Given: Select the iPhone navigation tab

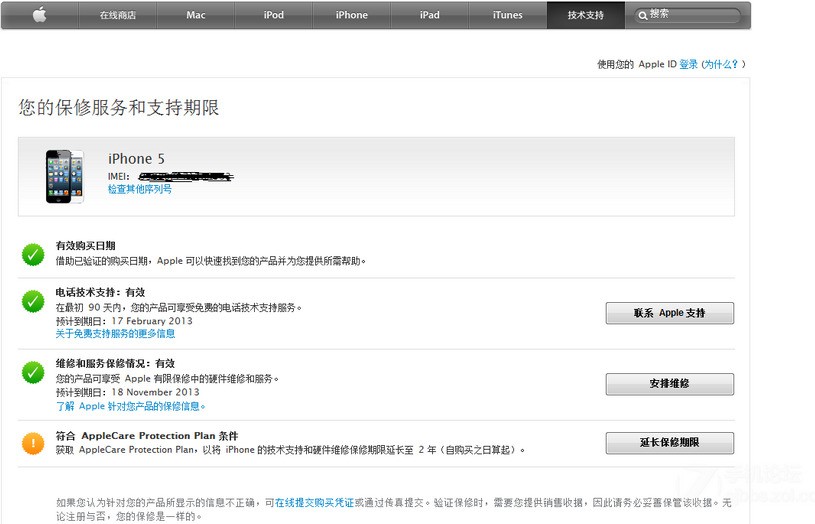Looking at the screenshot, I should click(x=351, y=15).
